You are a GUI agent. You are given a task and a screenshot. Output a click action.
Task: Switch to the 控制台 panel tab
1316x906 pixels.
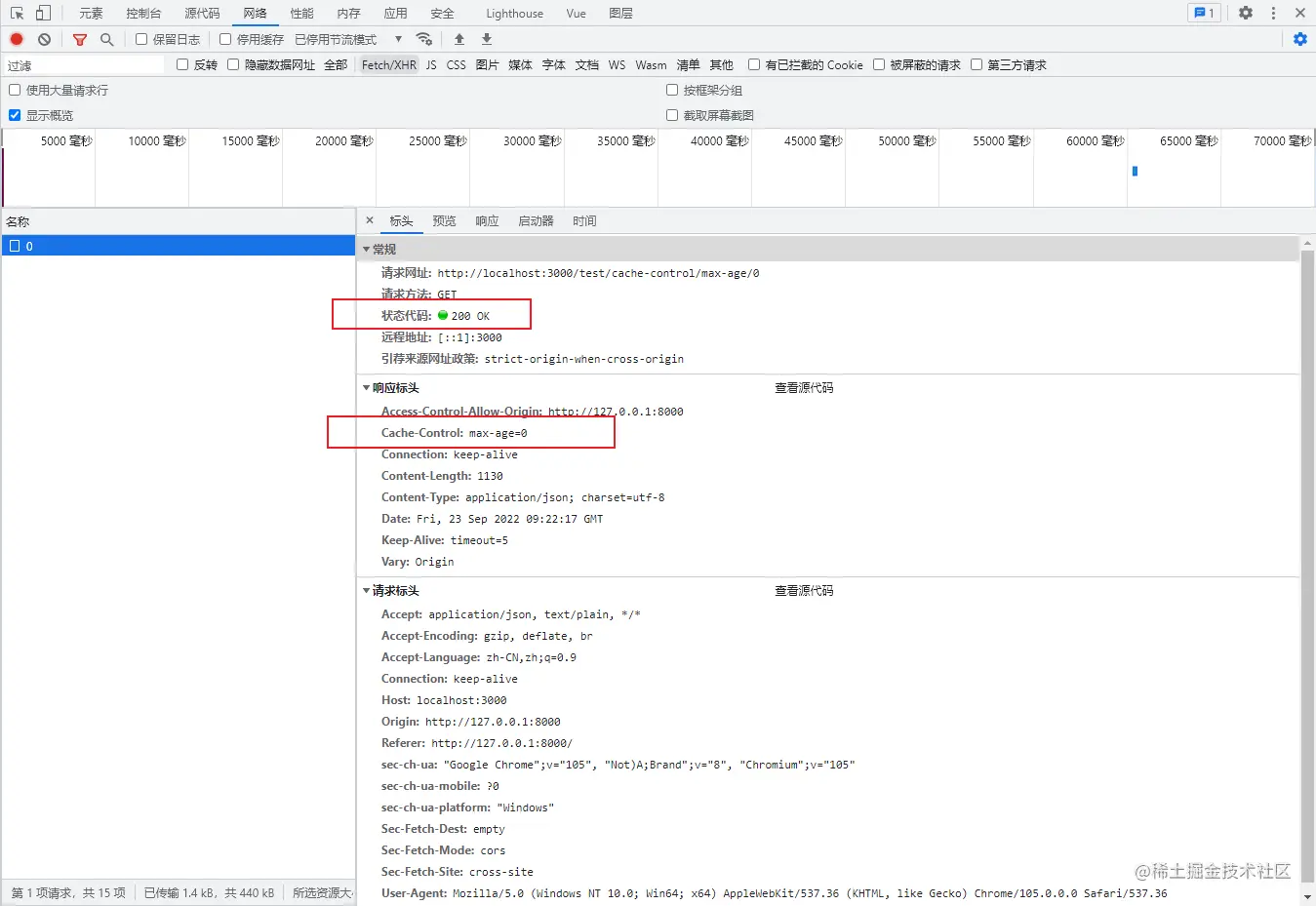[x=143, y=13]
